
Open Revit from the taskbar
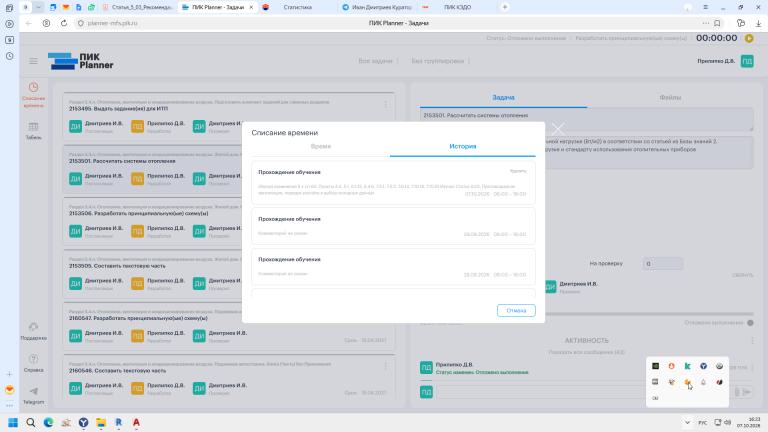(x=119, y=422)
